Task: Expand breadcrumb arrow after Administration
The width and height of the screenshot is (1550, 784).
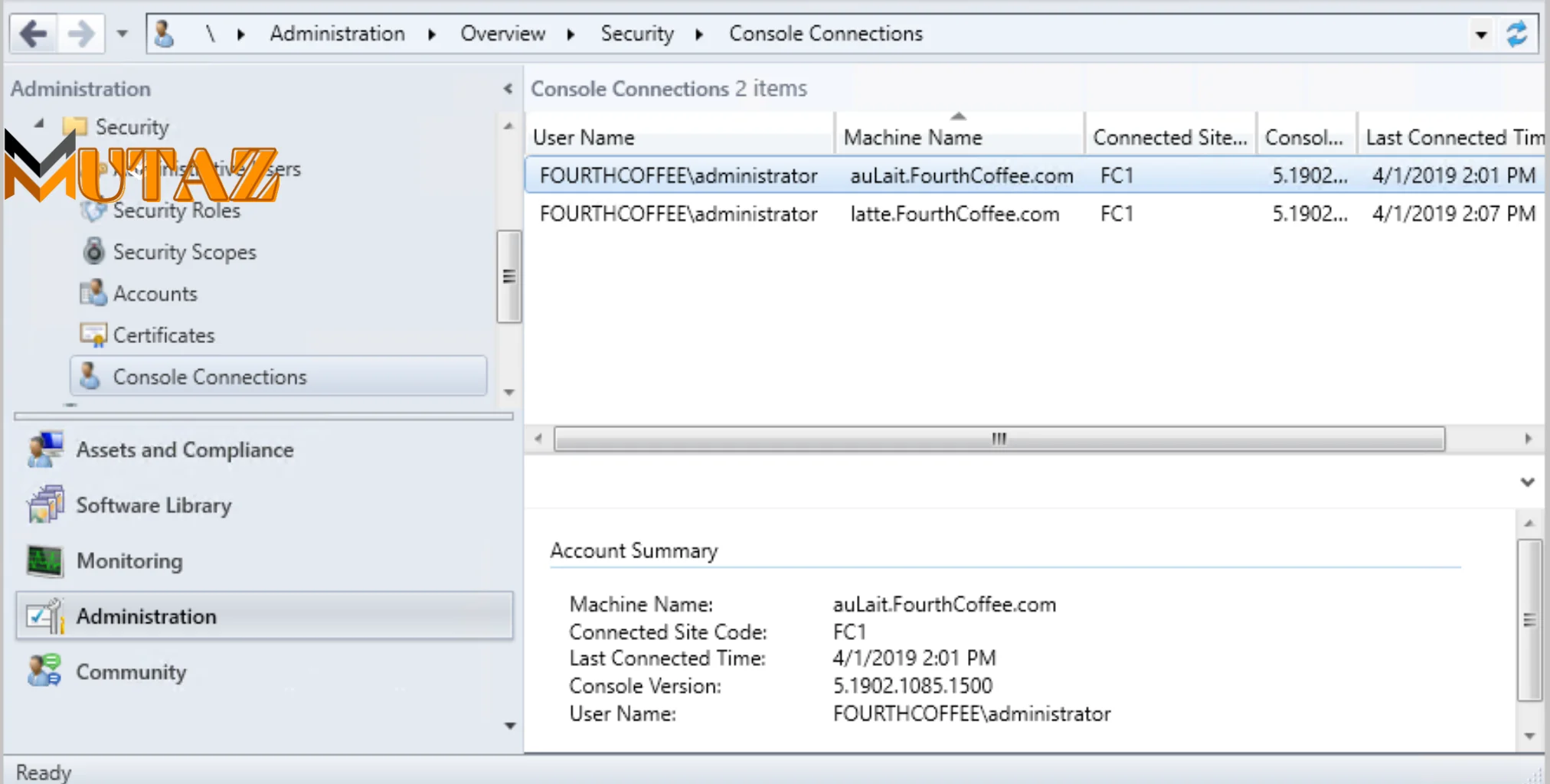Action: tap(432, 34)
